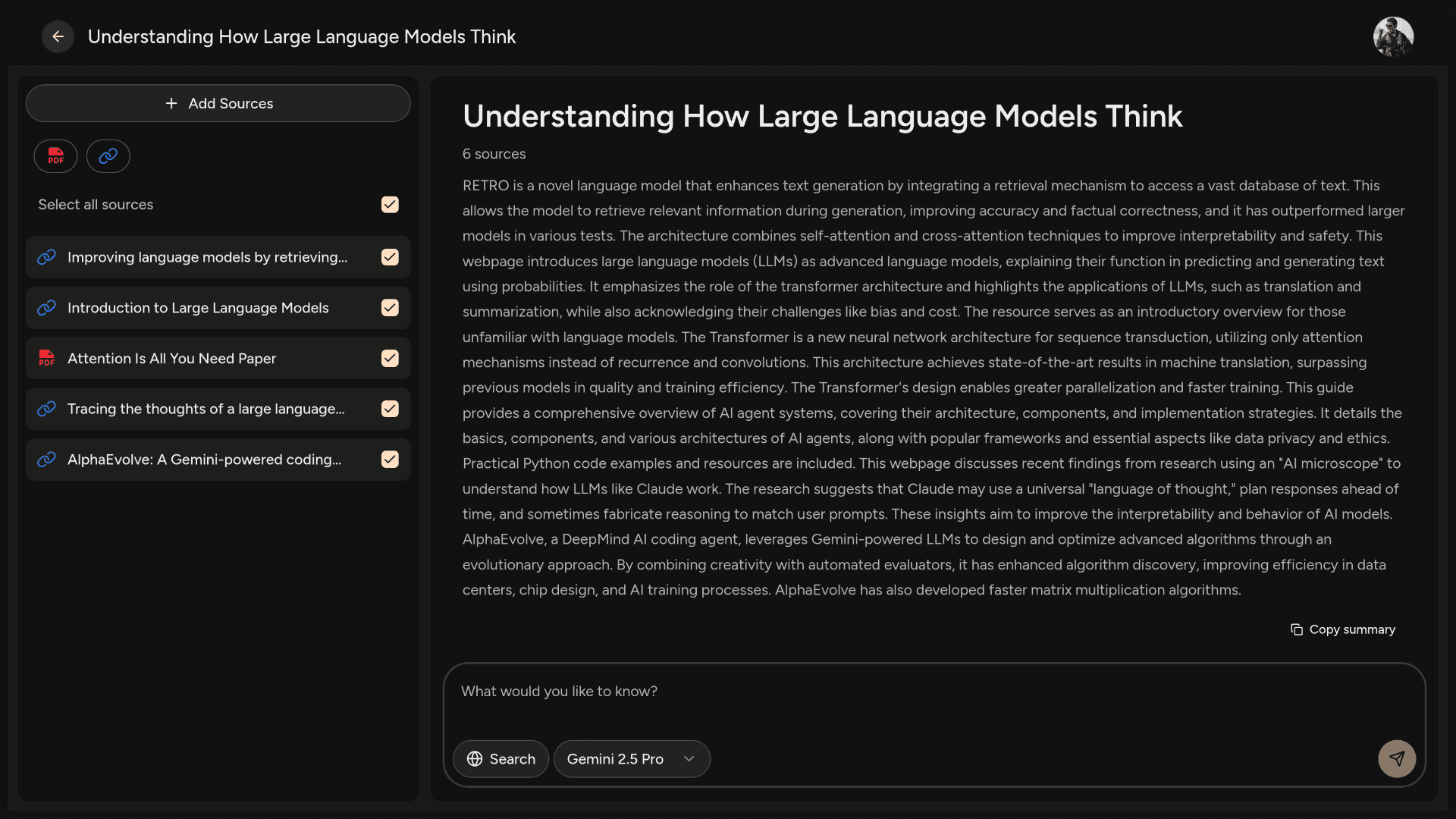Deselect Tracing the thoughts source checkbox

pos(390,409)
